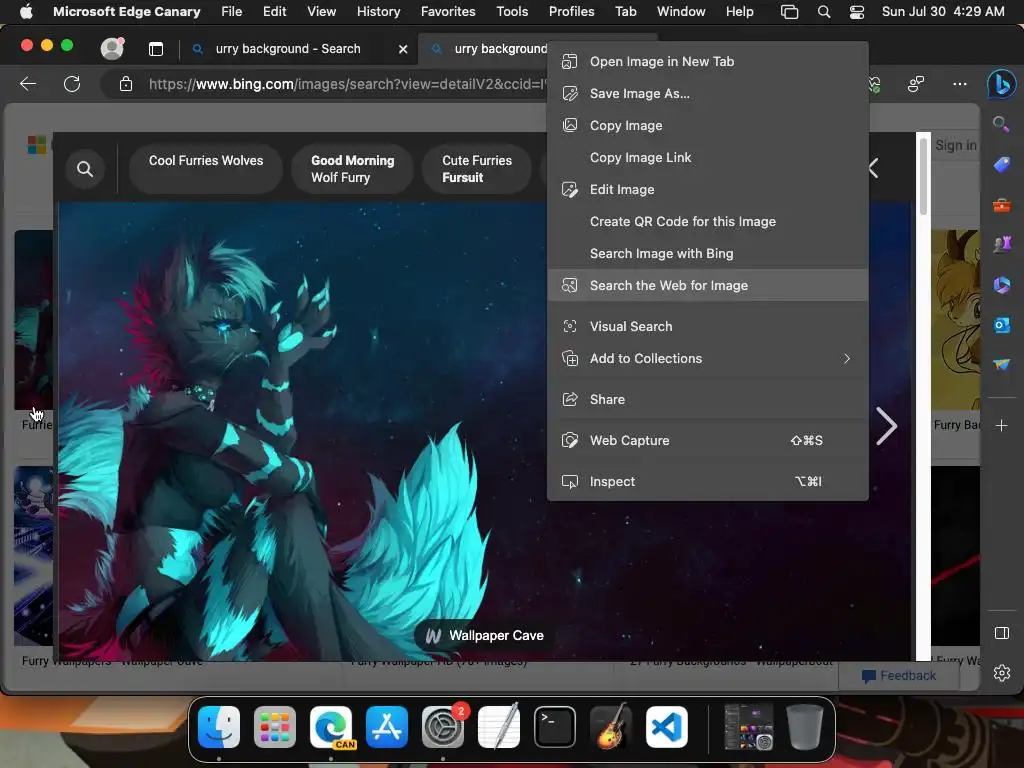
Task: Open Settings and more ellipsis menu
Action: tap(959, 84)
